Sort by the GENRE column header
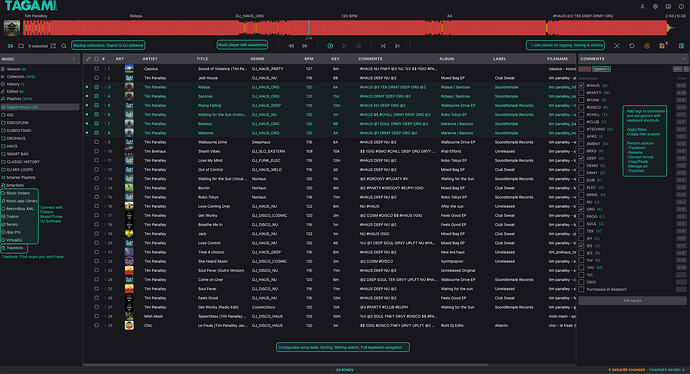Viewport: 690px width, 374px height. pyautogui.click(x=257, y=59)
